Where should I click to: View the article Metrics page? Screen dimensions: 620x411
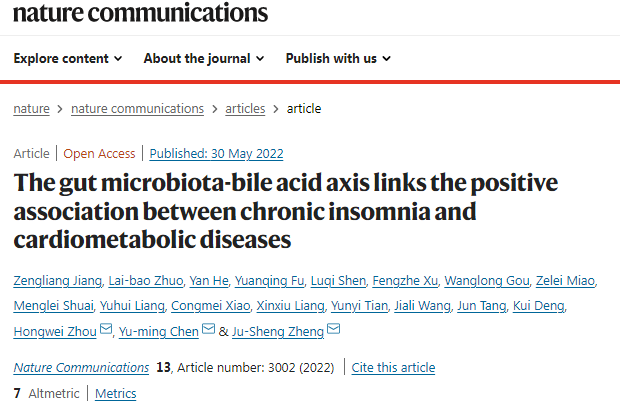(x=115, y=394)
